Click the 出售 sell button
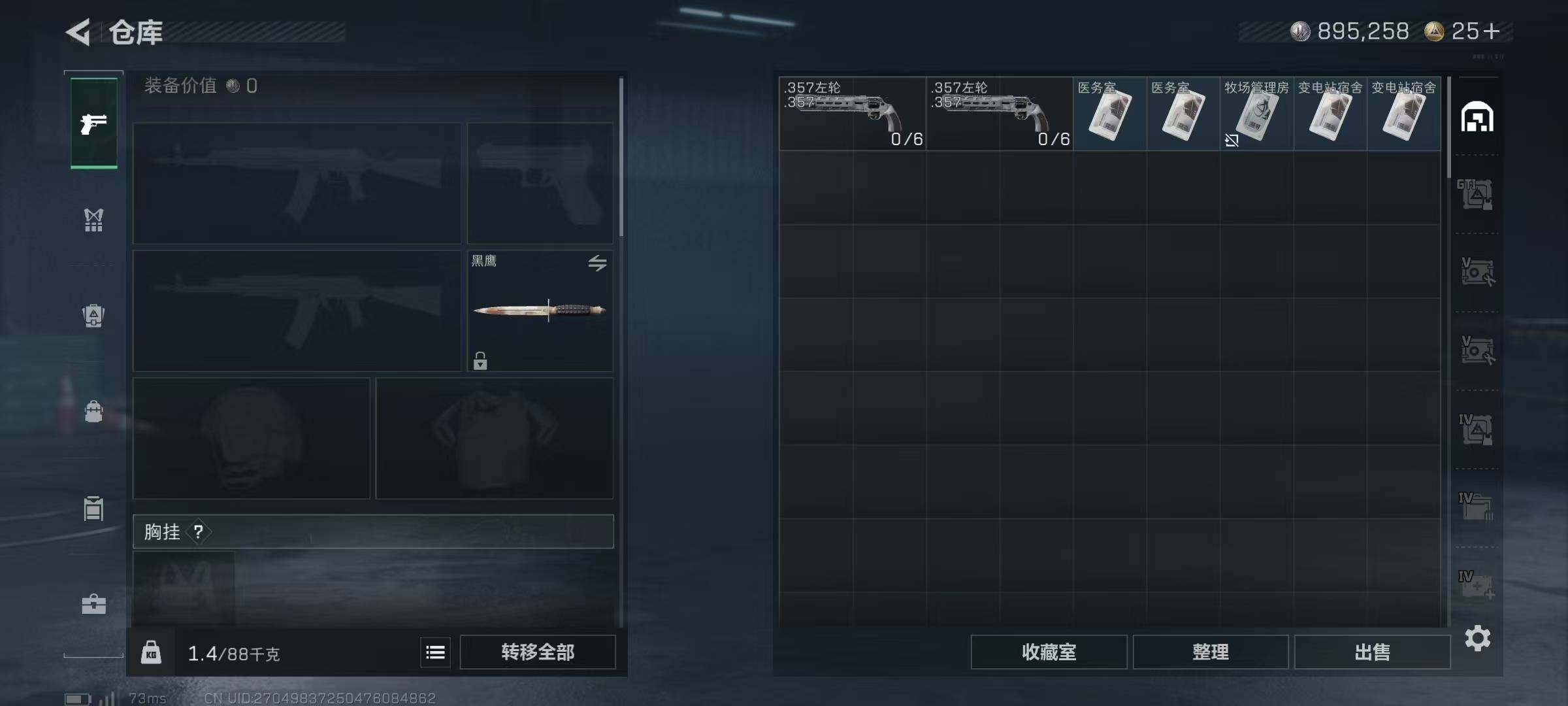1568x706 pixels. tap(1372, 652)
